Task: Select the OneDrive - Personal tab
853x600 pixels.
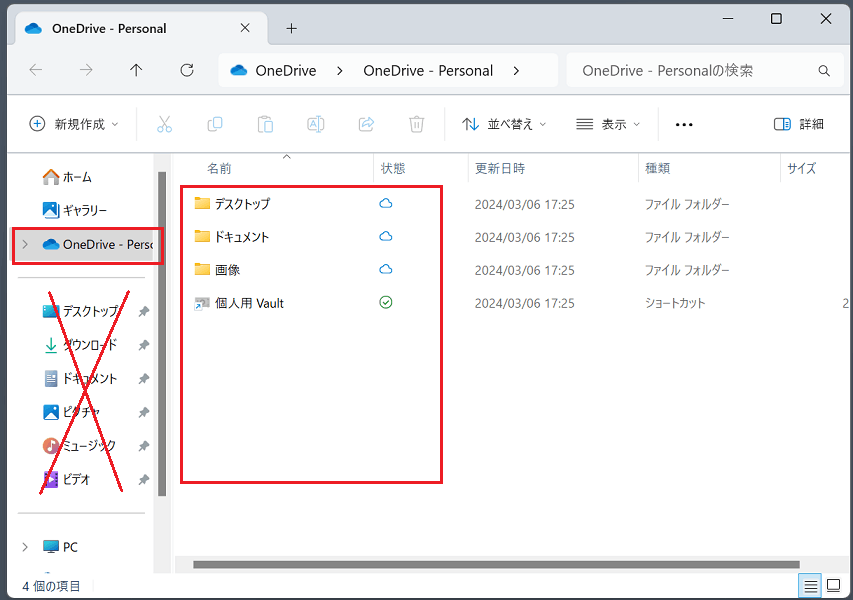Action: pos(140,28)
